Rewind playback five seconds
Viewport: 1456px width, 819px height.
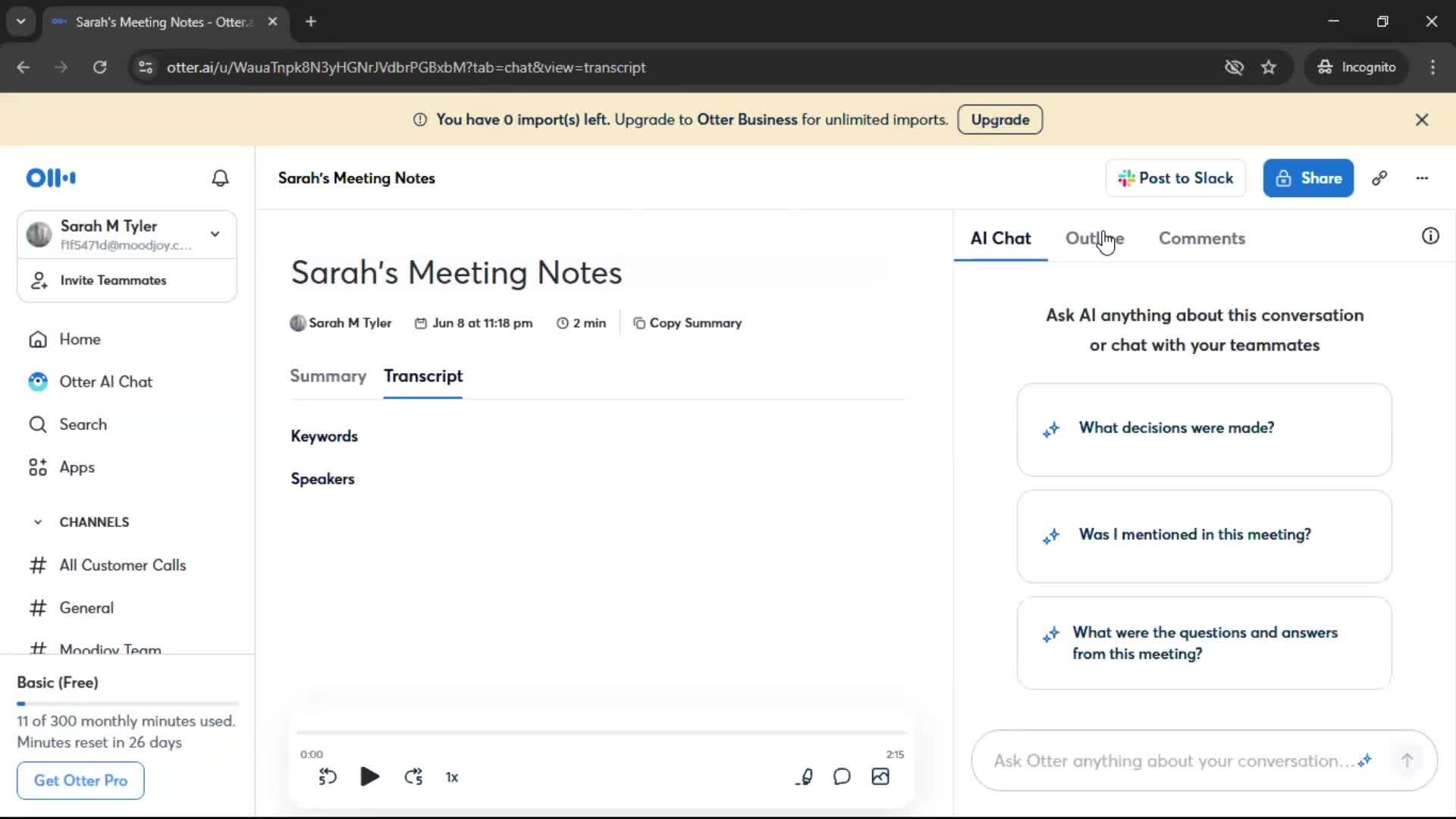328,777
